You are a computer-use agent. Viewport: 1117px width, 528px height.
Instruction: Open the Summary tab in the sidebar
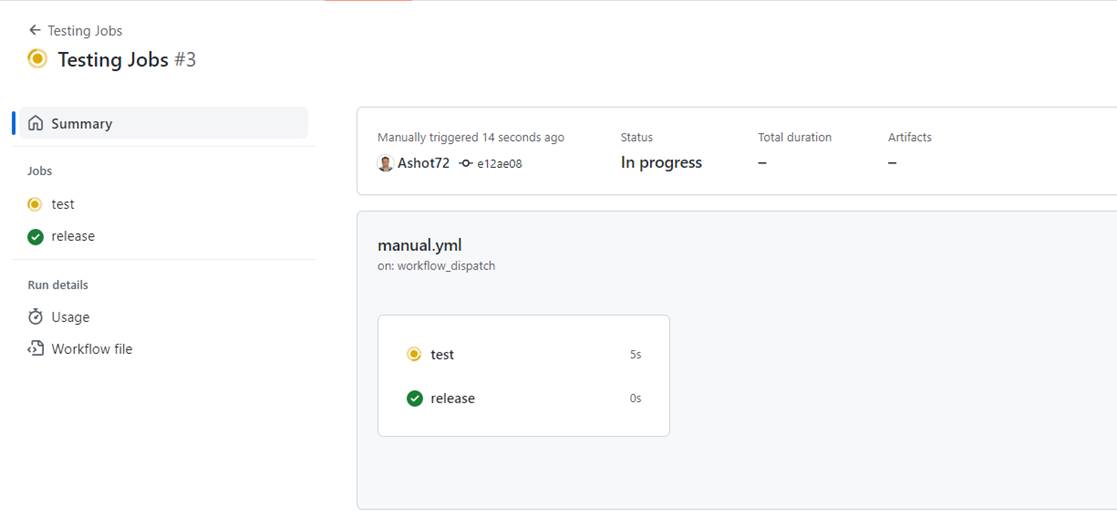[x=82, y=124]
